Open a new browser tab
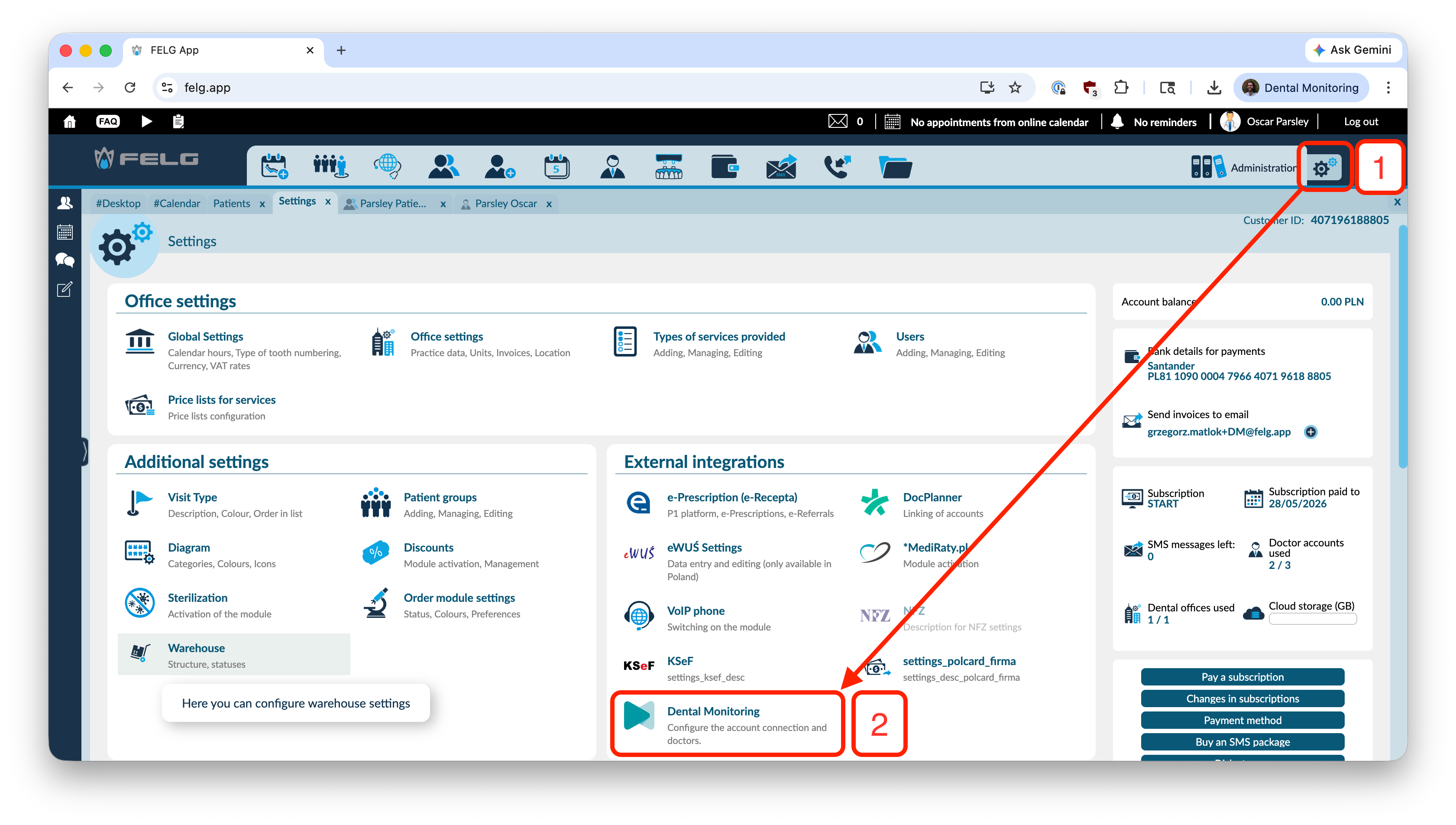This screenshot has width=1456, height=825. (x=341, y=50)
